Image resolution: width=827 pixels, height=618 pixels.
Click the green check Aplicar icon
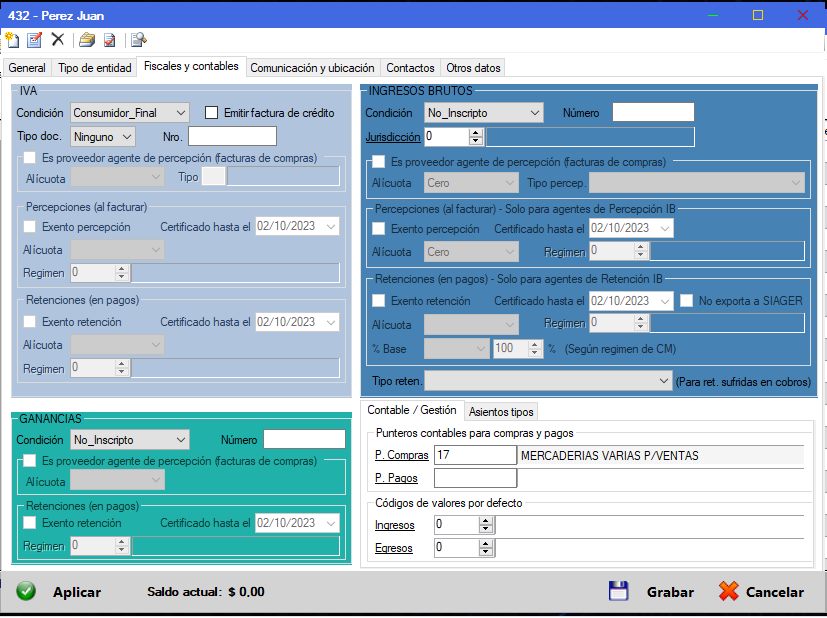[26, 591]
